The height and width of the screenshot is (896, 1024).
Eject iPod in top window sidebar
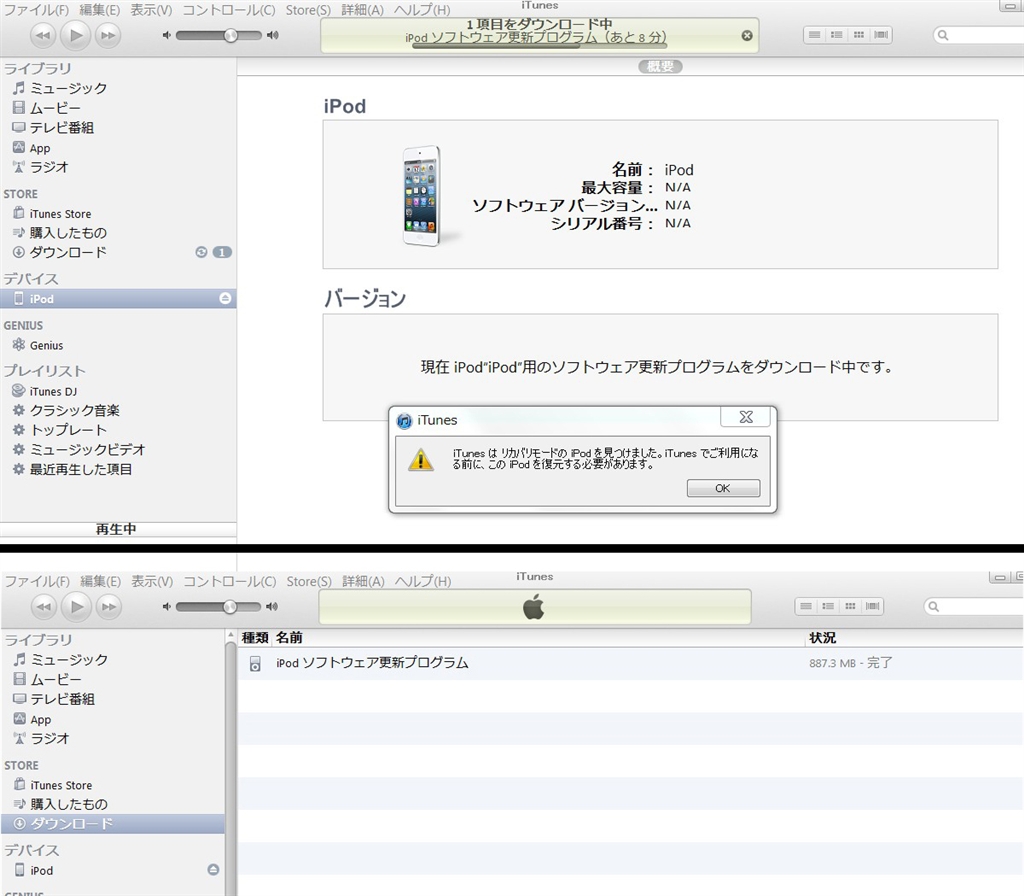click(x=225, y=298)
